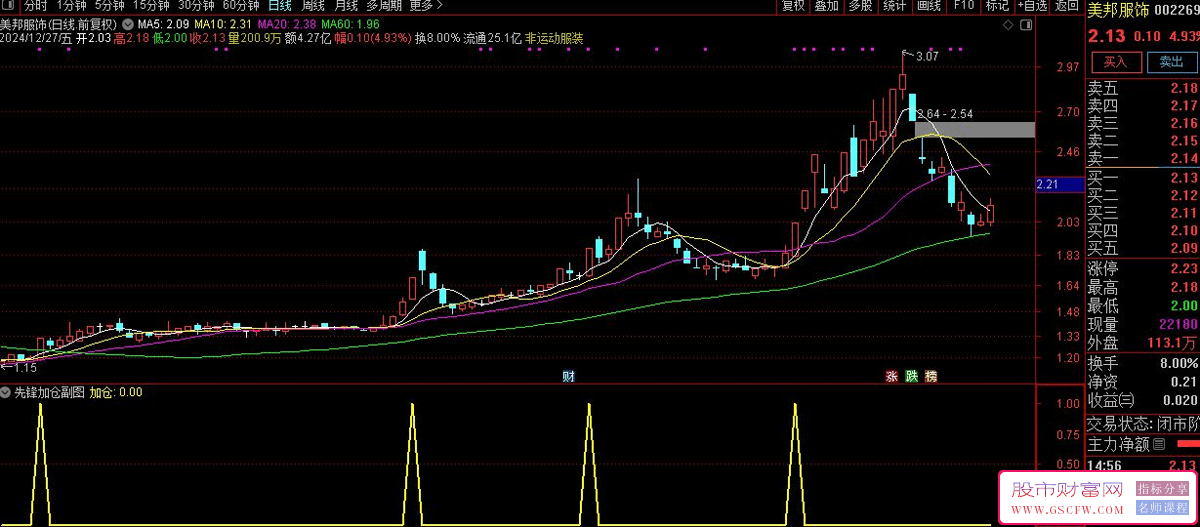Toggle the sub-chart indicator dropdown arrow
Image resolution: width=1200 pixels, height=527 pixels.
[x=6, y=393]
